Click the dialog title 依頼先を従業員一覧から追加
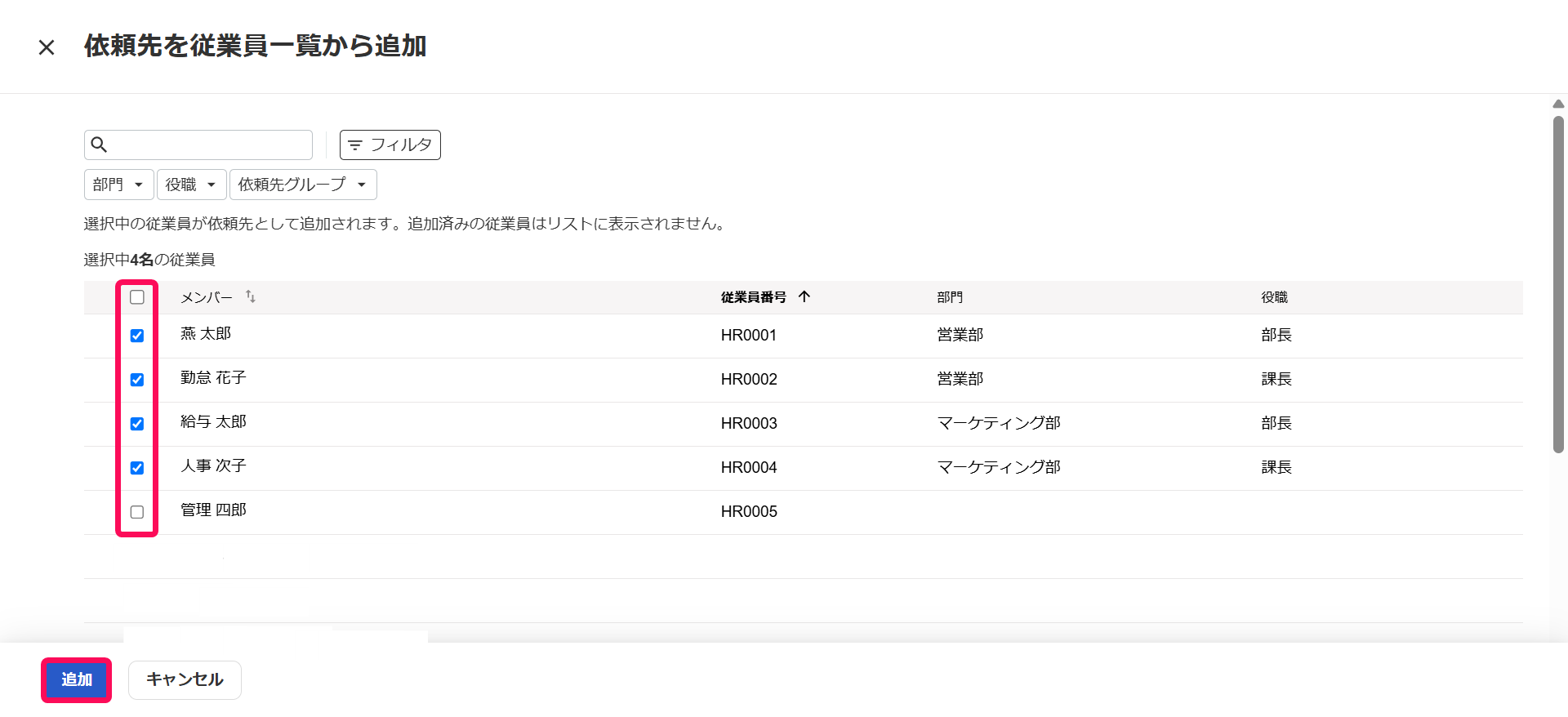Image resolution: width=1568 pixels, height=717 pixels. click(x=255, y=46)
